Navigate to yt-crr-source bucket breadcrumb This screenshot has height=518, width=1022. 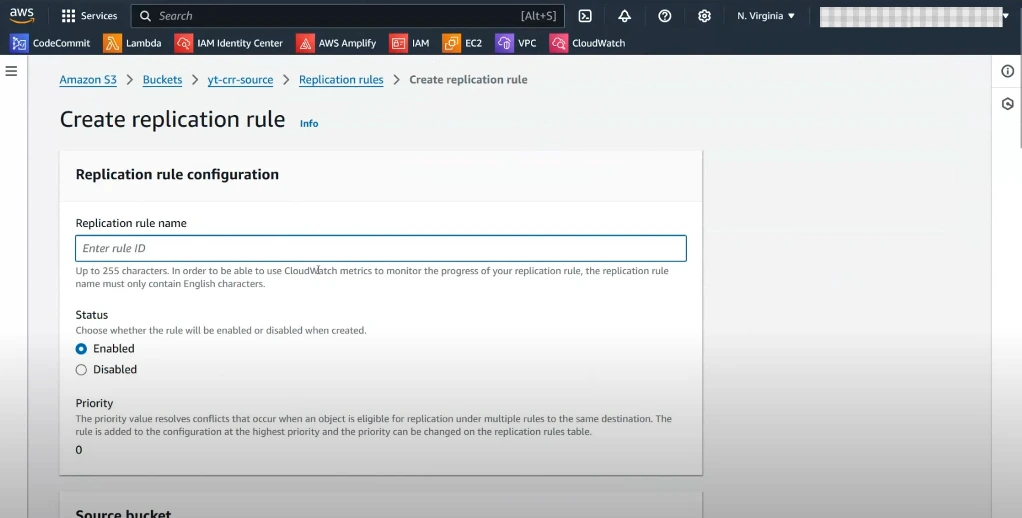[240, 80]
